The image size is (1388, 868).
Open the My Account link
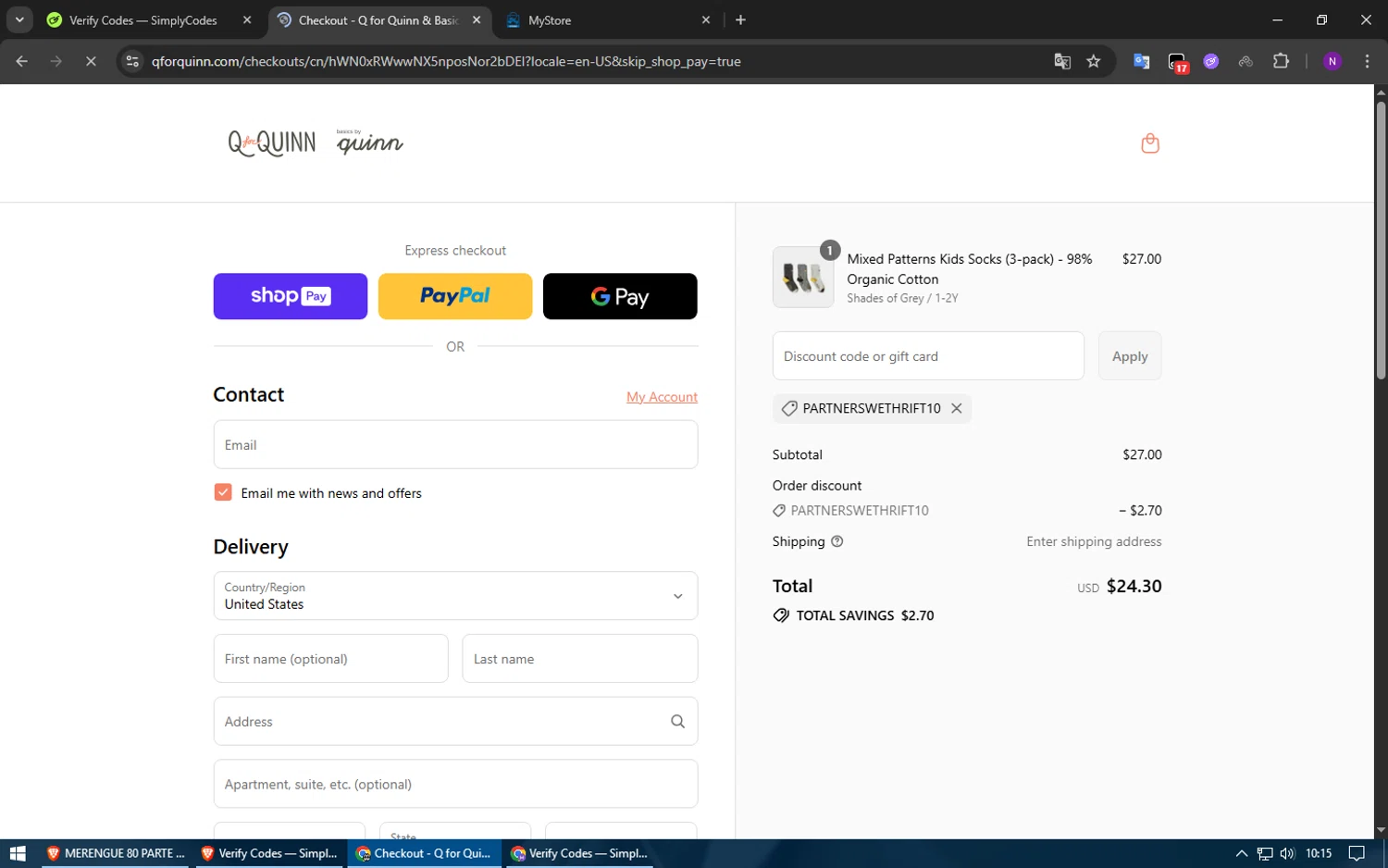pyautogui.click(x=662, y=397)
